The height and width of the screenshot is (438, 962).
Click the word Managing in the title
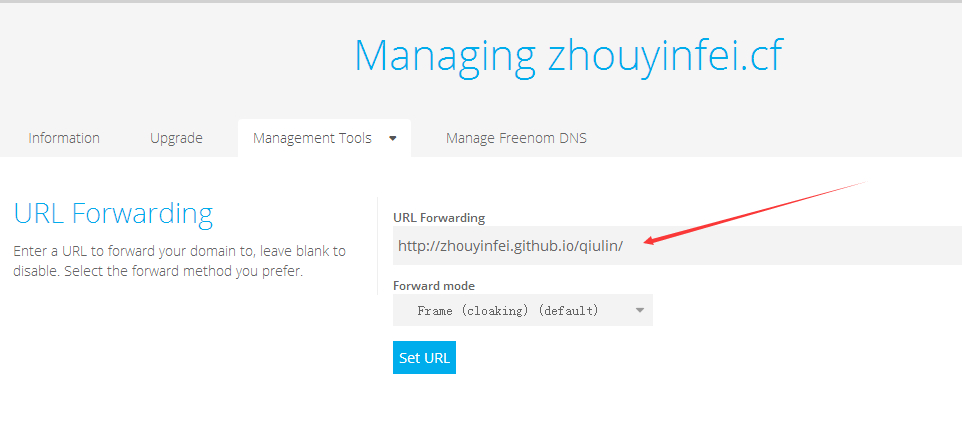[x=446, y=55]
